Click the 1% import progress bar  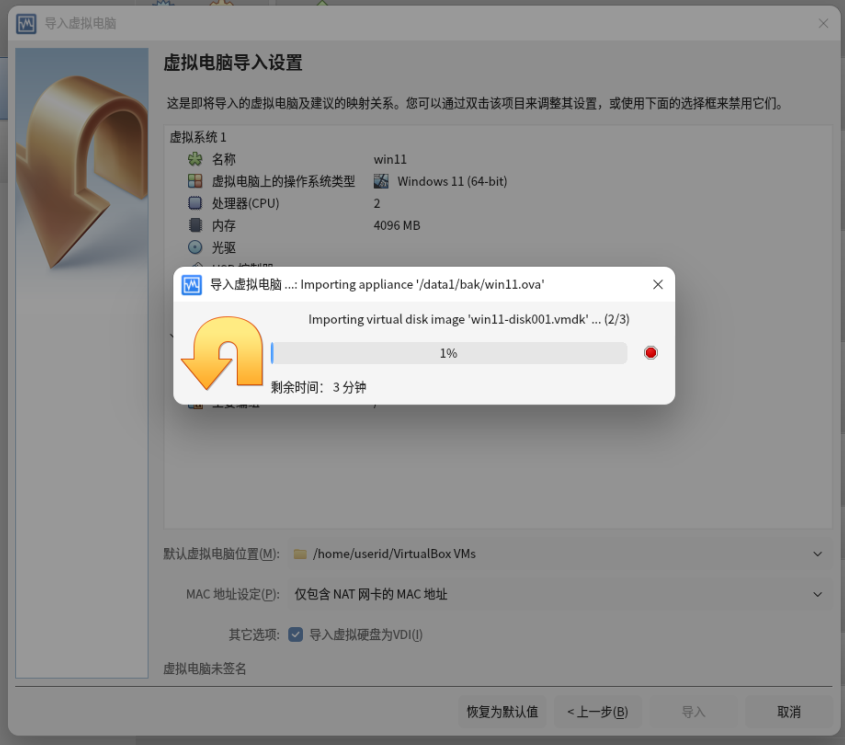[449, 353]
